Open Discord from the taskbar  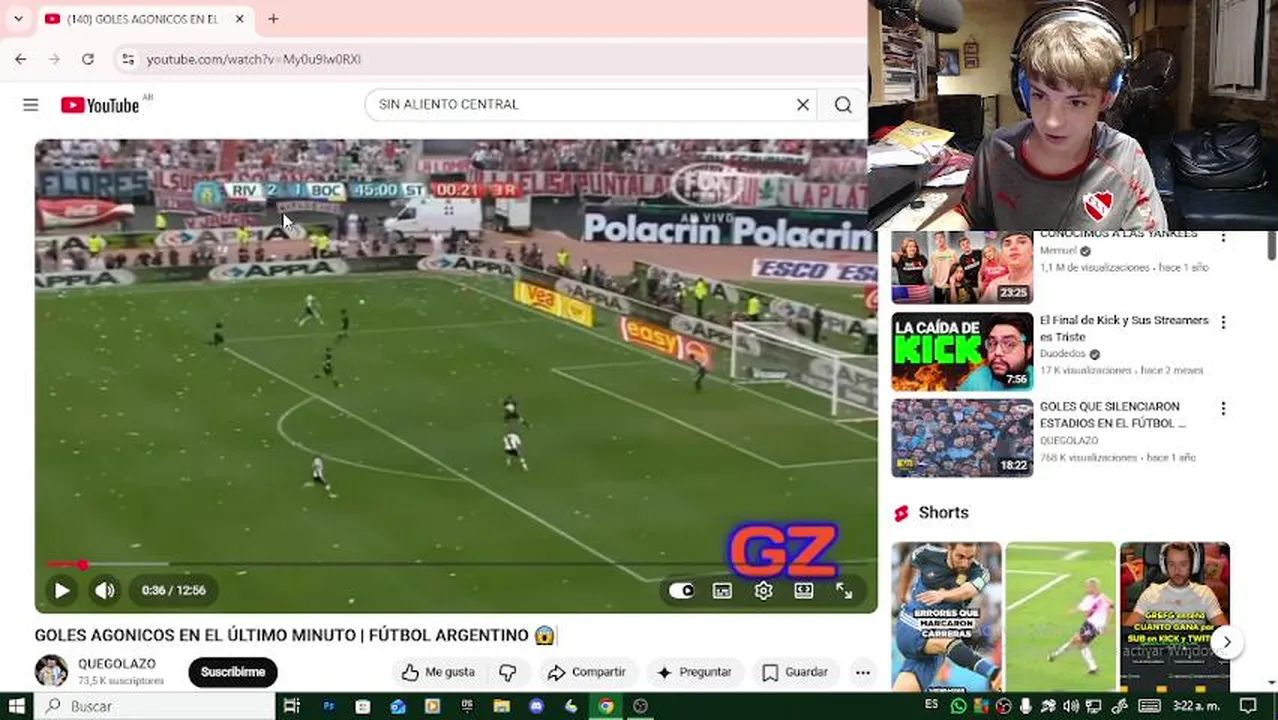coord(536,706)
